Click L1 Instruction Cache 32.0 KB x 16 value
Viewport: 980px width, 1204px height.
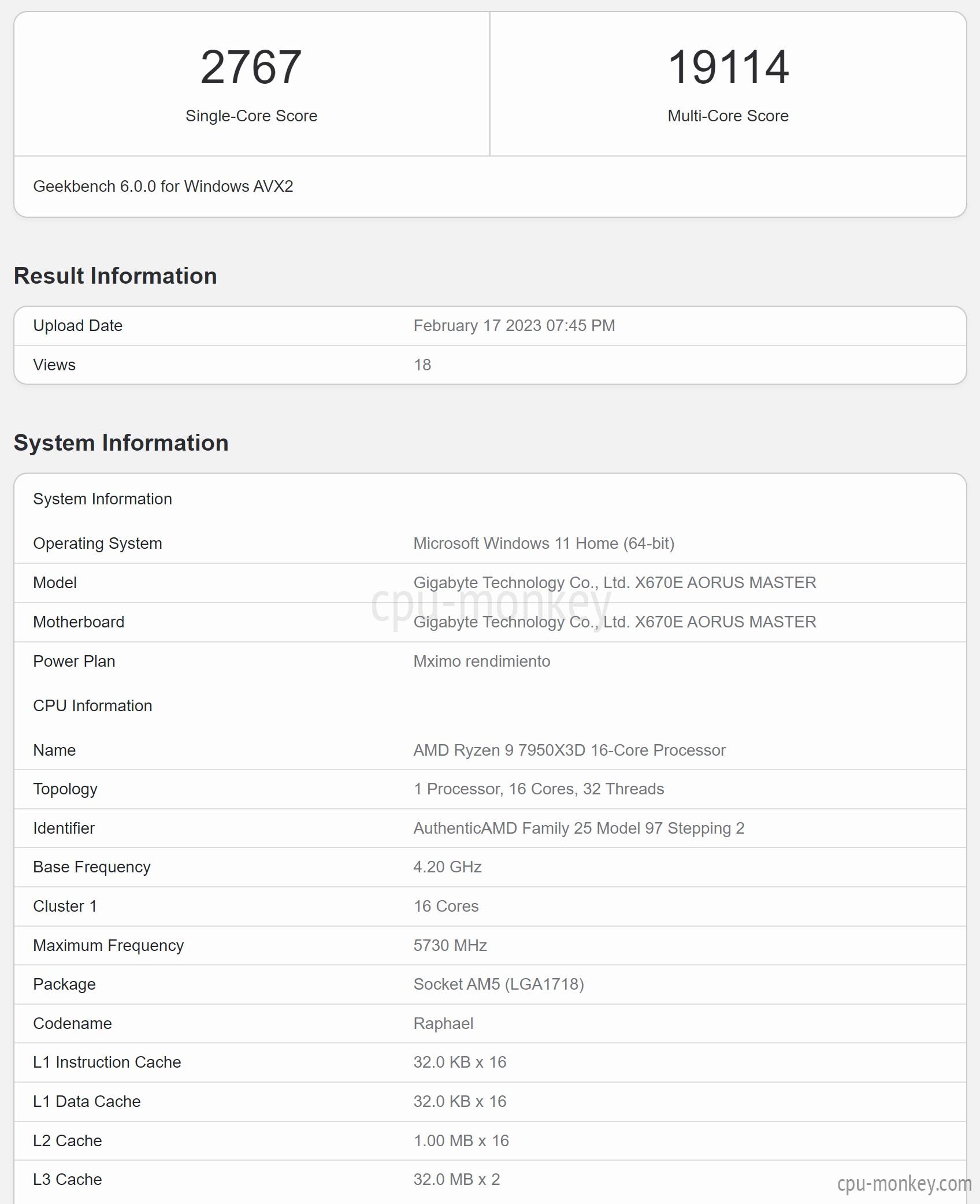pos(460,1062)
